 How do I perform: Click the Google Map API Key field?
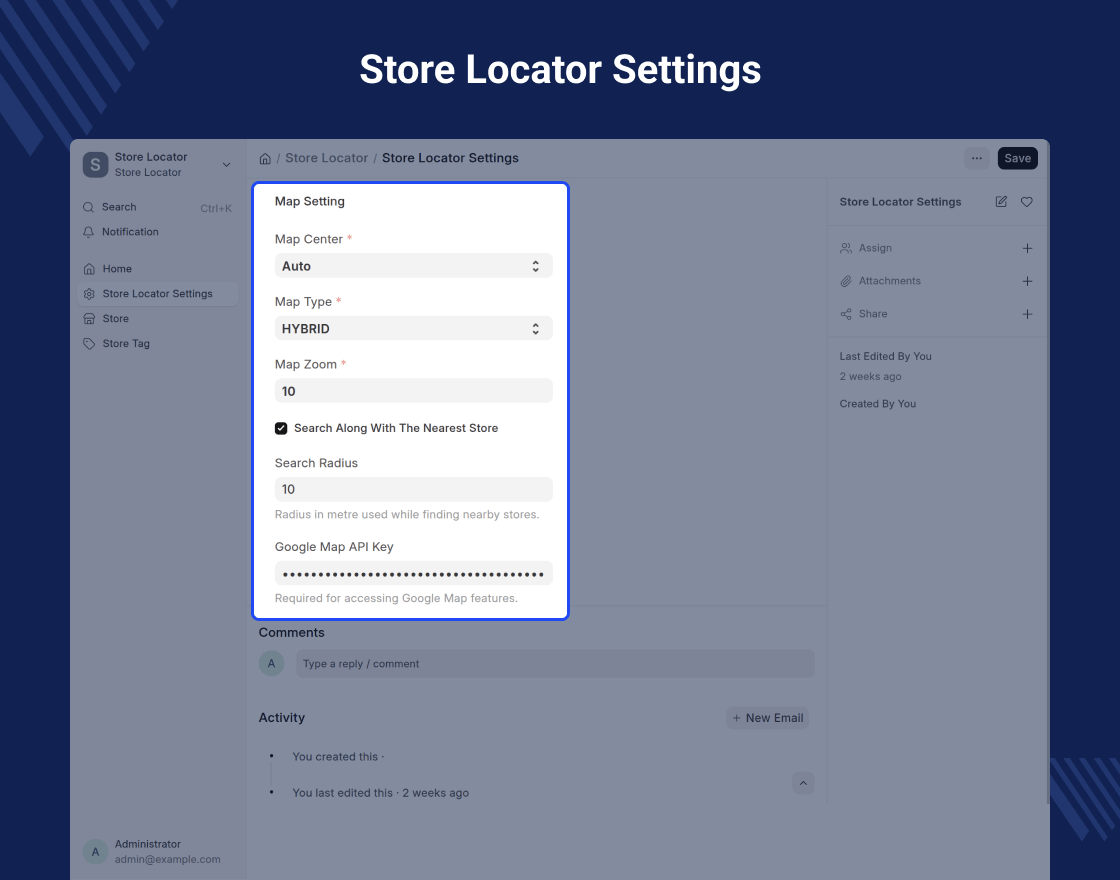point(414,574)
